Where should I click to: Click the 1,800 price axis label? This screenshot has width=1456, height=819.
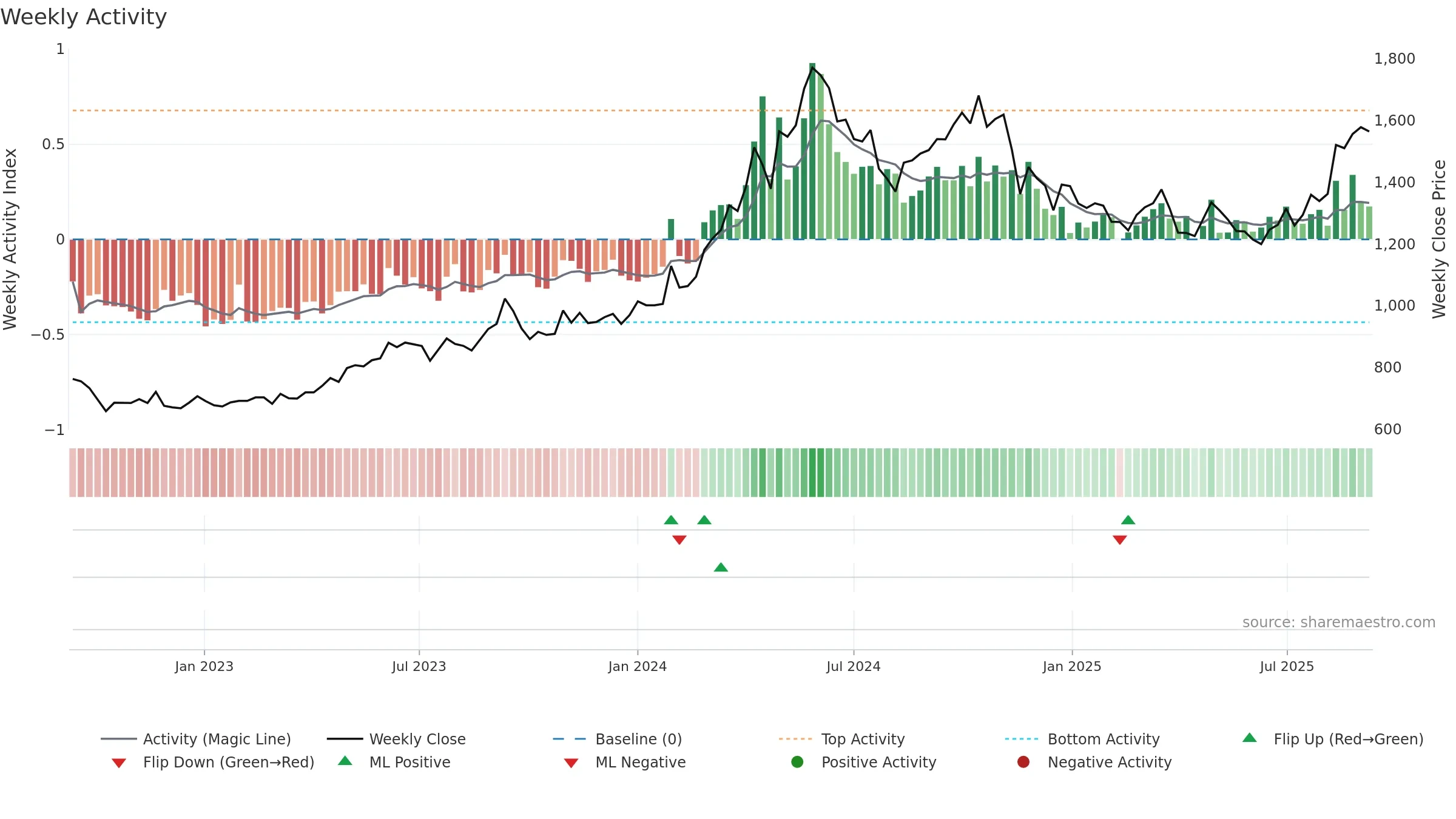click(x=1394, y=59)
